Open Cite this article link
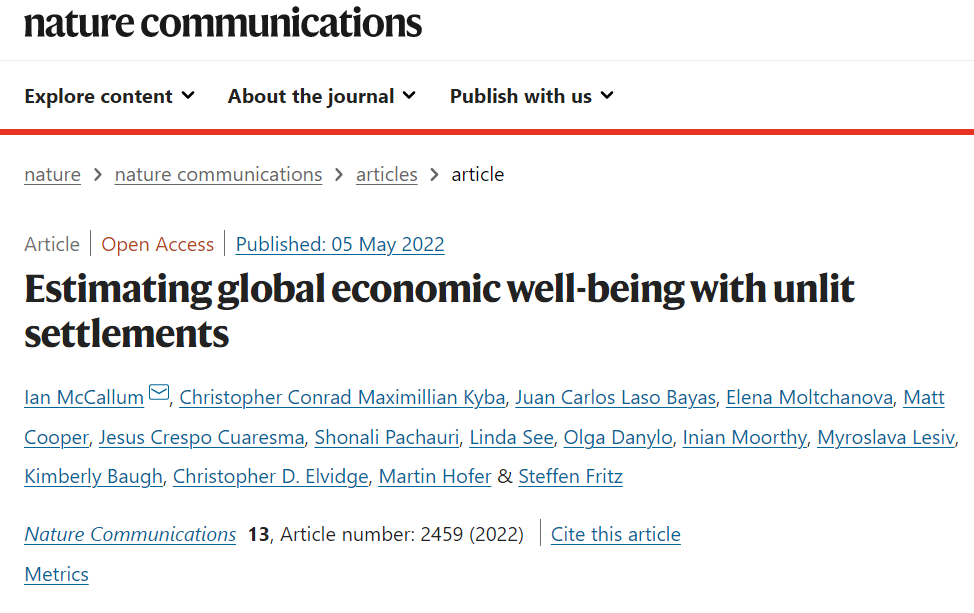Screen dimensions: 974x613 point(616,534)
